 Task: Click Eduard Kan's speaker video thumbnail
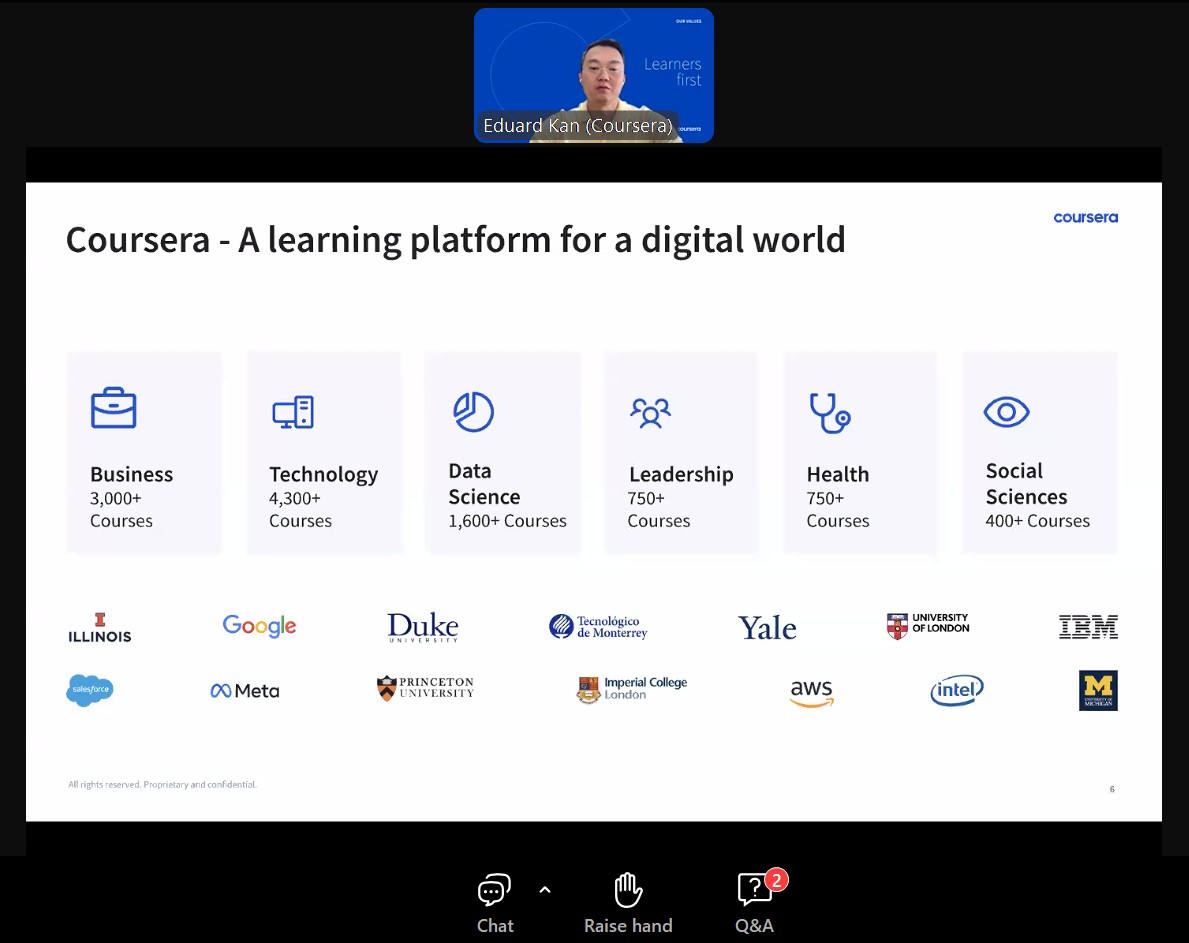[594, 75]
